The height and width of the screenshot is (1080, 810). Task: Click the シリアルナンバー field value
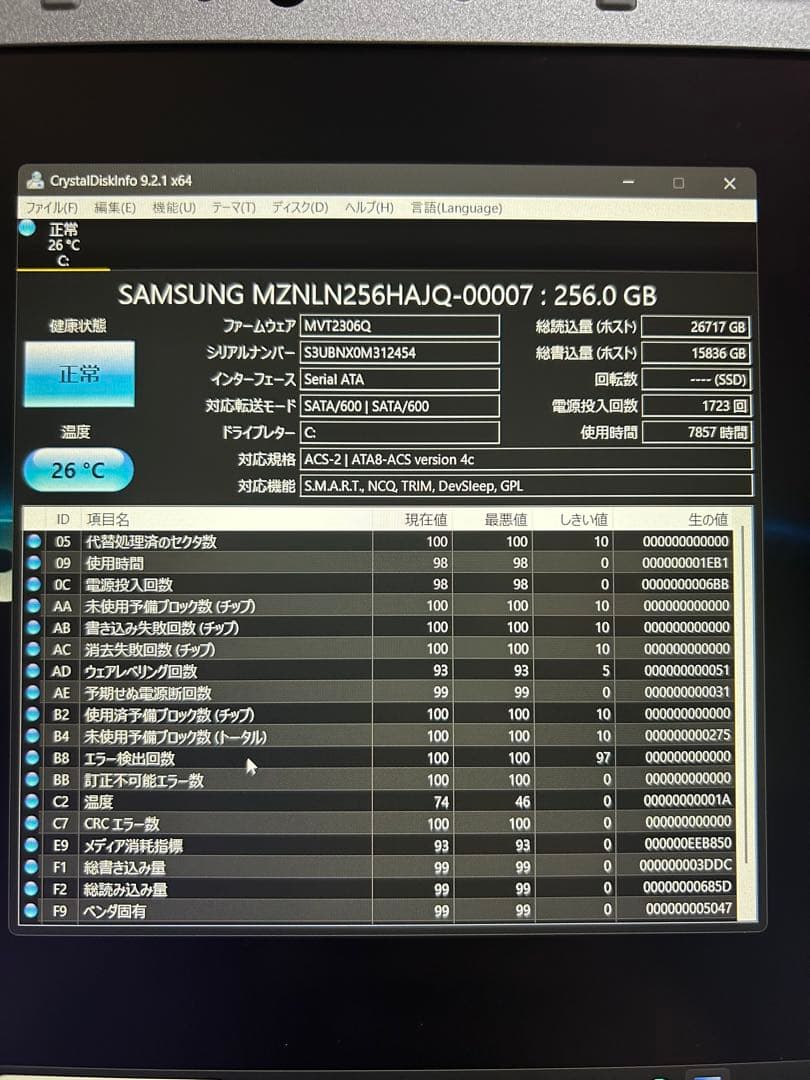click(x=398, y=352)
